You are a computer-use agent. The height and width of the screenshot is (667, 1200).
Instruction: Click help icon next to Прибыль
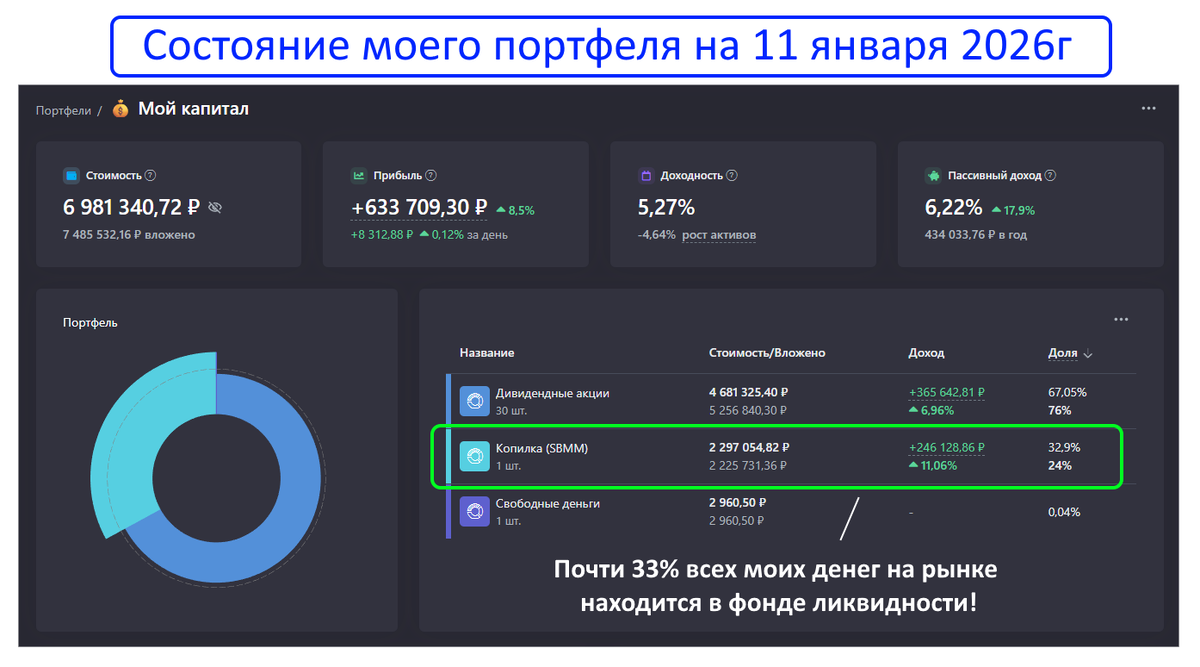[431, 175]
